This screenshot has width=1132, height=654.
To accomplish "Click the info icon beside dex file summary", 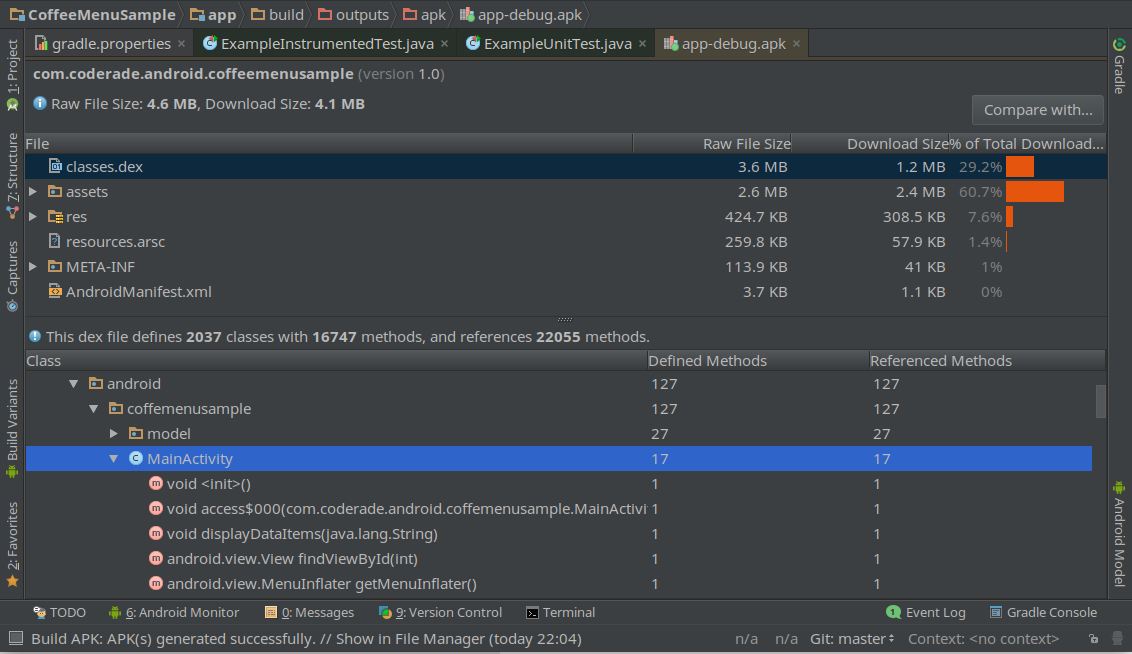I will click(35, 336).
